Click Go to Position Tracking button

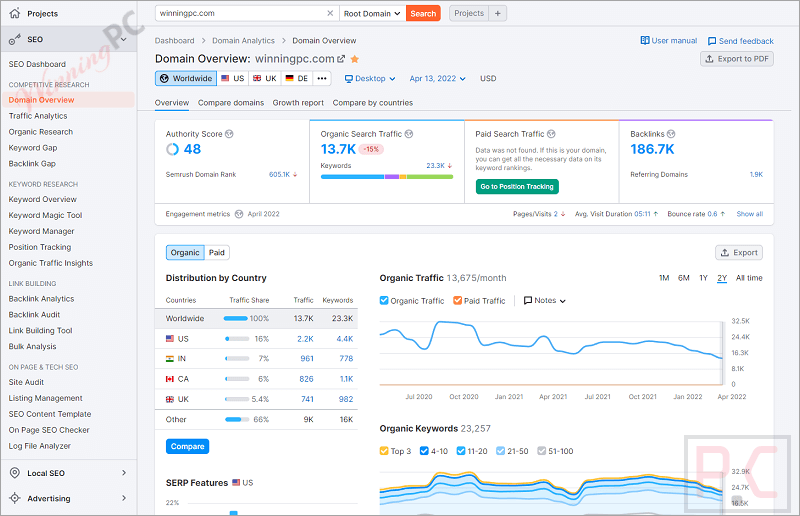pyautogui.click(x=517, y=186)
